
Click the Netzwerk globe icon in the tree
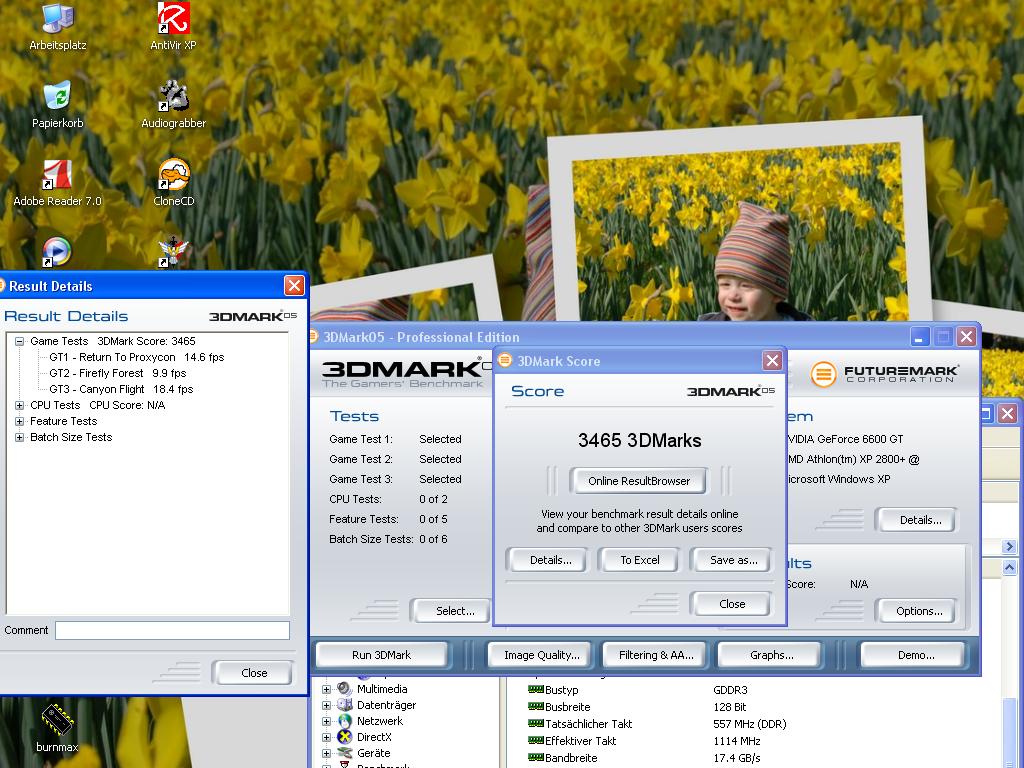click(x=344, y=721)
